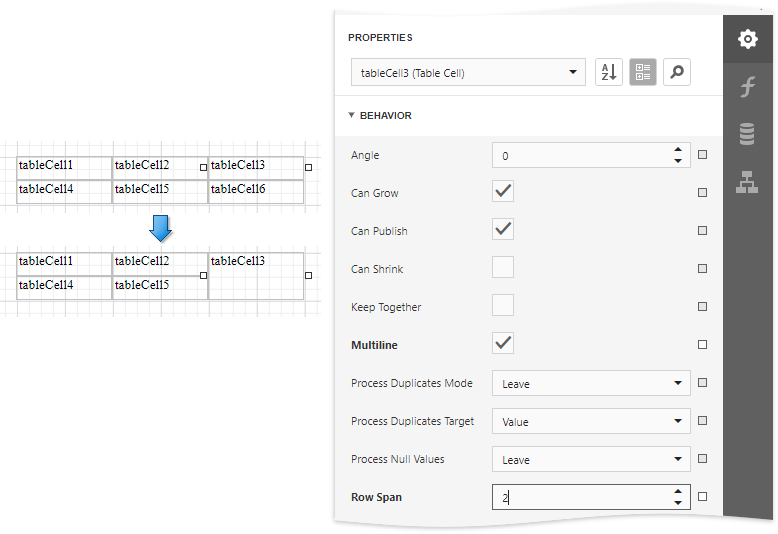Image resolution: width=778 pixels, height=534 pixels.
Task: Toggle the Multiline checkbox
Action: coord(503,344)
